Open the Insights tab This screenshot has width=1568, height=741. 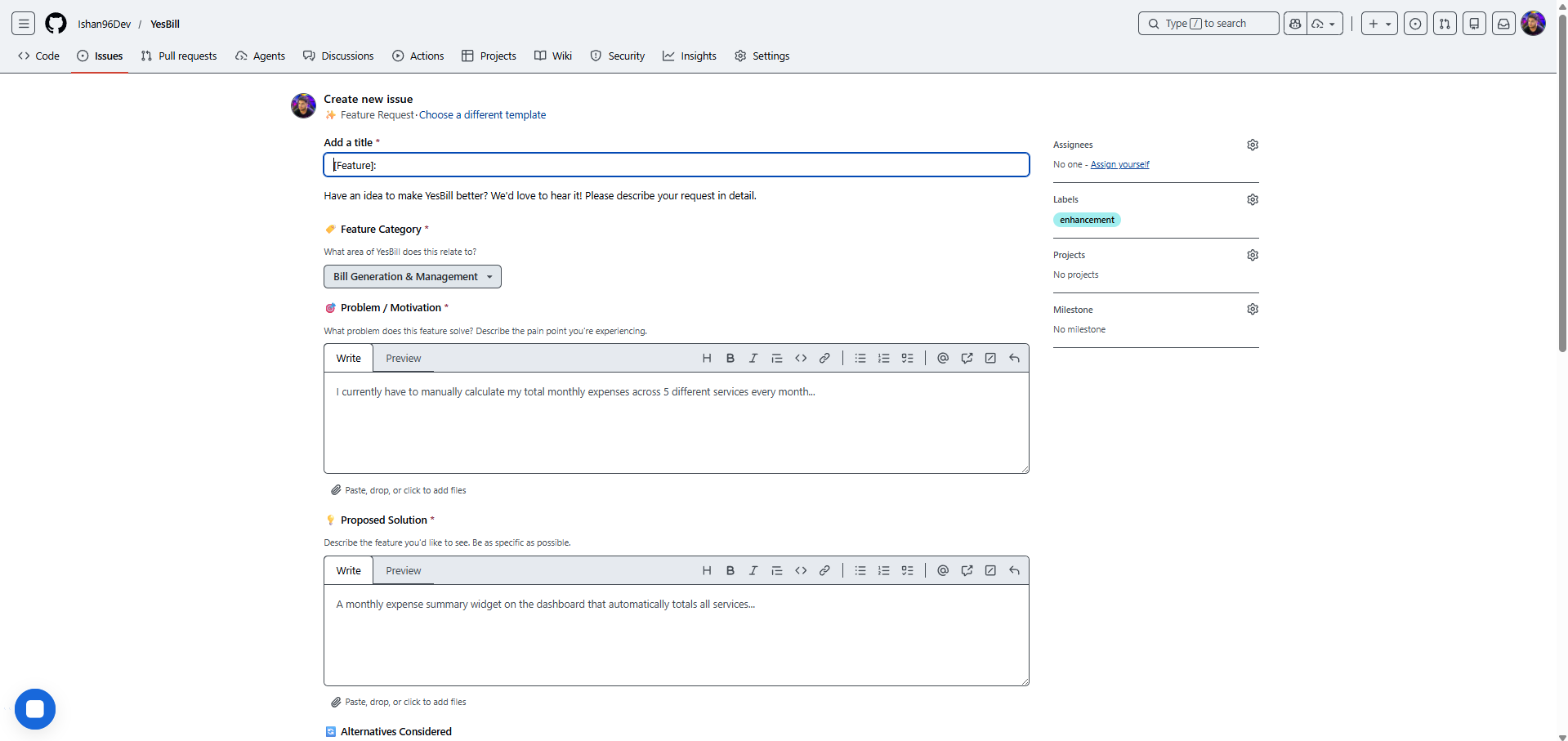[690, 56]
